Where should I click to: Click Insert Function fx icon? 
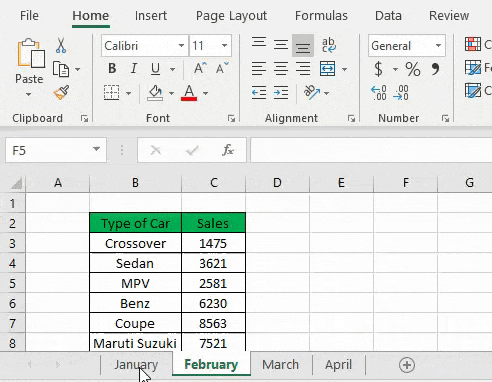click(x=228, y=150)
